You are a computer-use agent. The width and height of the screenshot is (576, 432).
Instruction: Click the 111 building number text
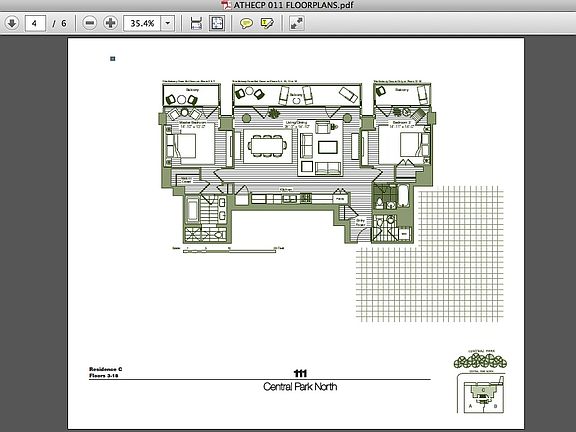[x=300, y=374]
